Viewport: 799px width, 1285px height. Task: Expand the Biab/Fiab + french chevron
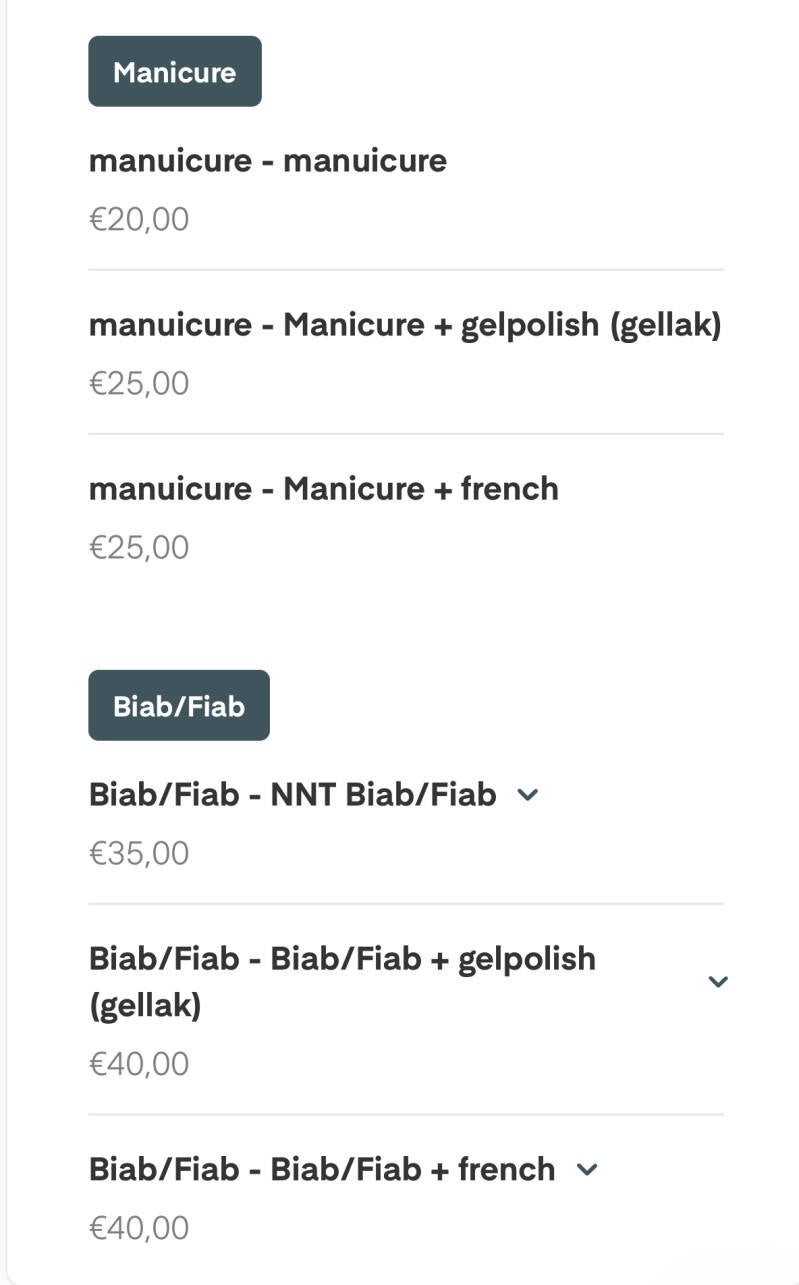[587, 1169]
